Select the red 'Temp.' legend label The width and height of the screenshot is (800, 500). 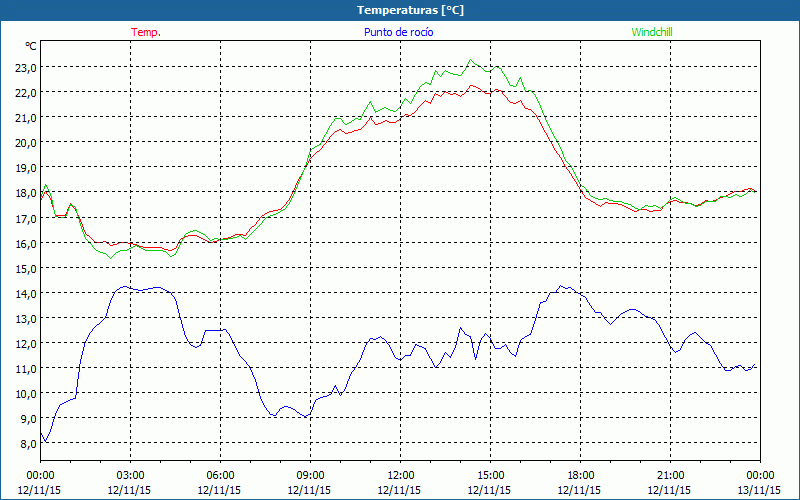click(x=146, y=32)
